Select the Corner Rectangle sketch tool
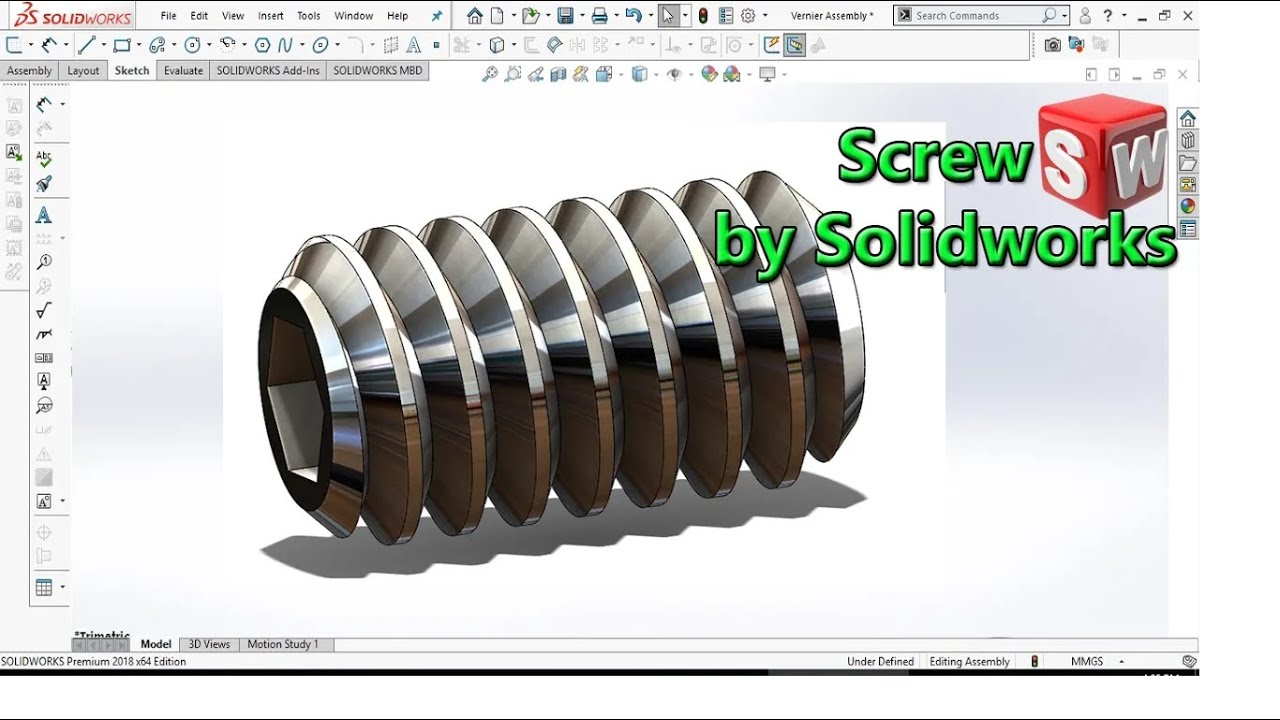Viewport: 1280px width, 720px height. (121, 45)
